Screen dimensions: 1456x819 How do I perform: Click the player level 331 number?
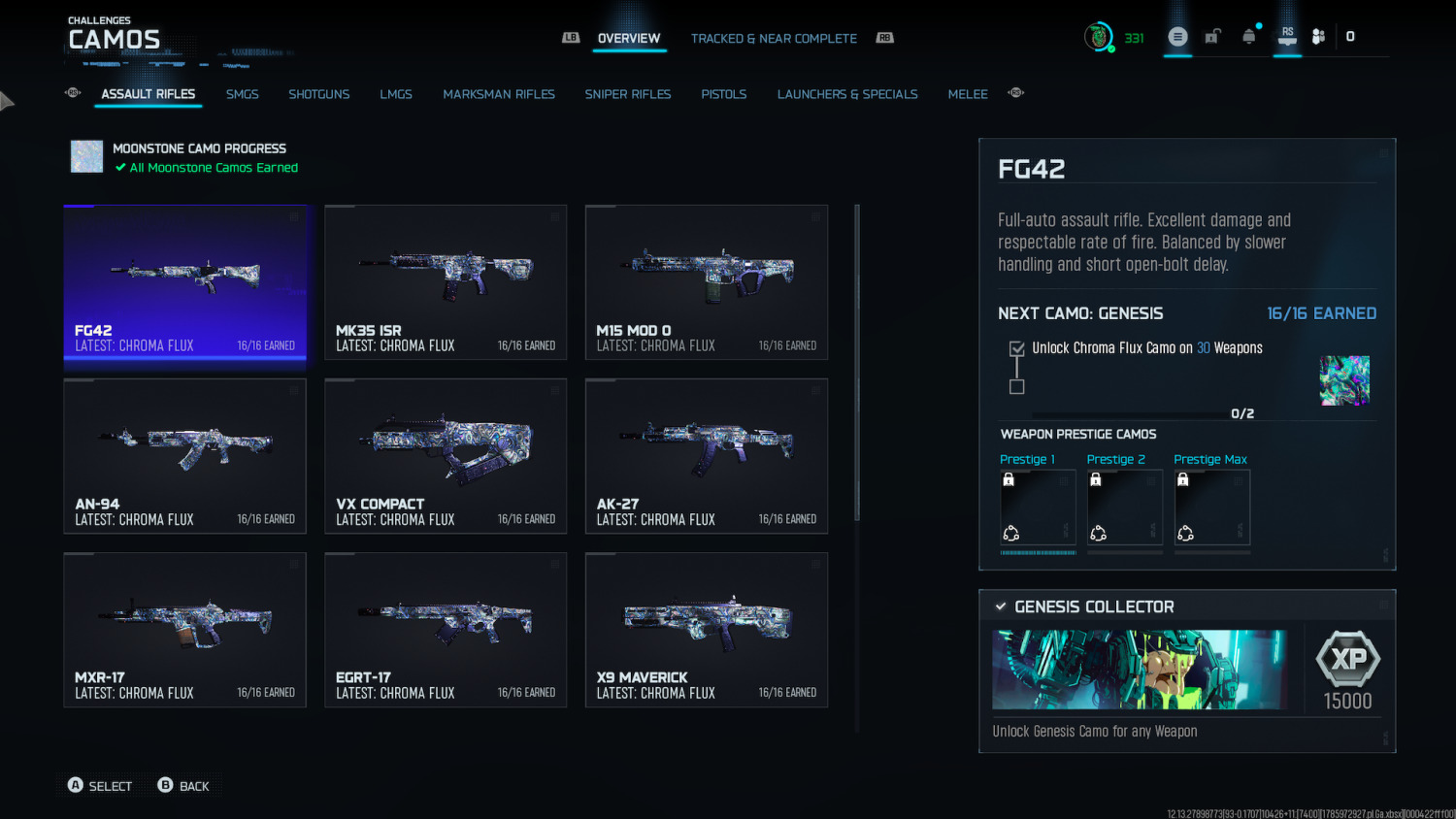(x=1135, y=39)
